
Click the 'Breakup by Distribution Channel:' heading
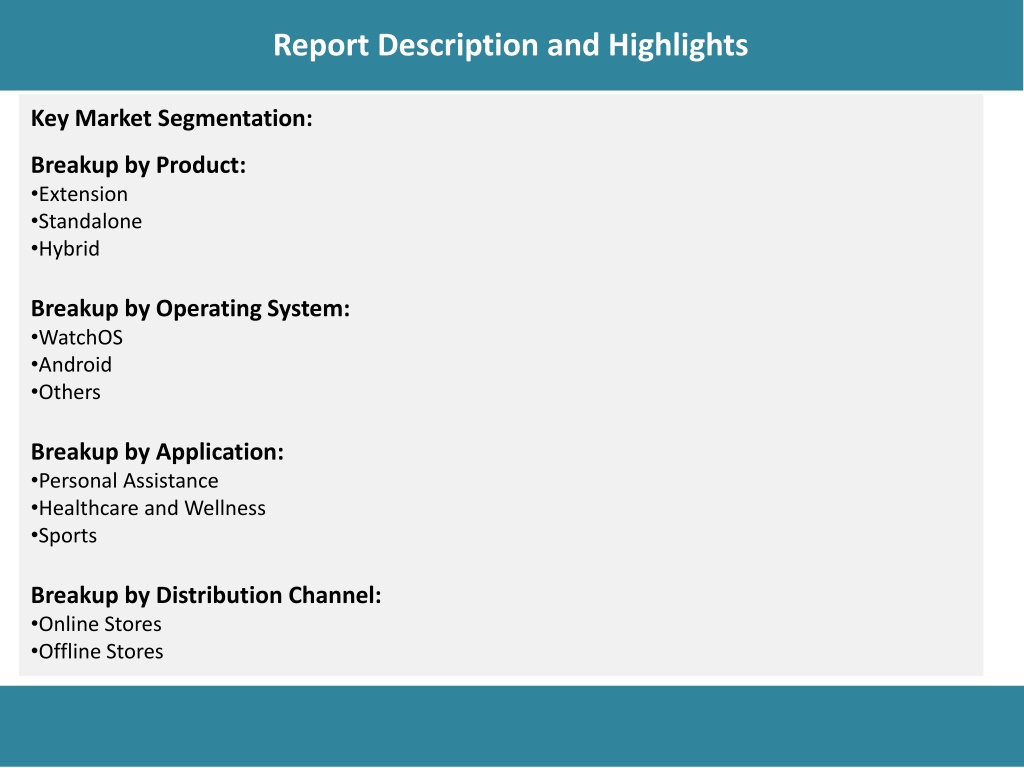(206, 596)
